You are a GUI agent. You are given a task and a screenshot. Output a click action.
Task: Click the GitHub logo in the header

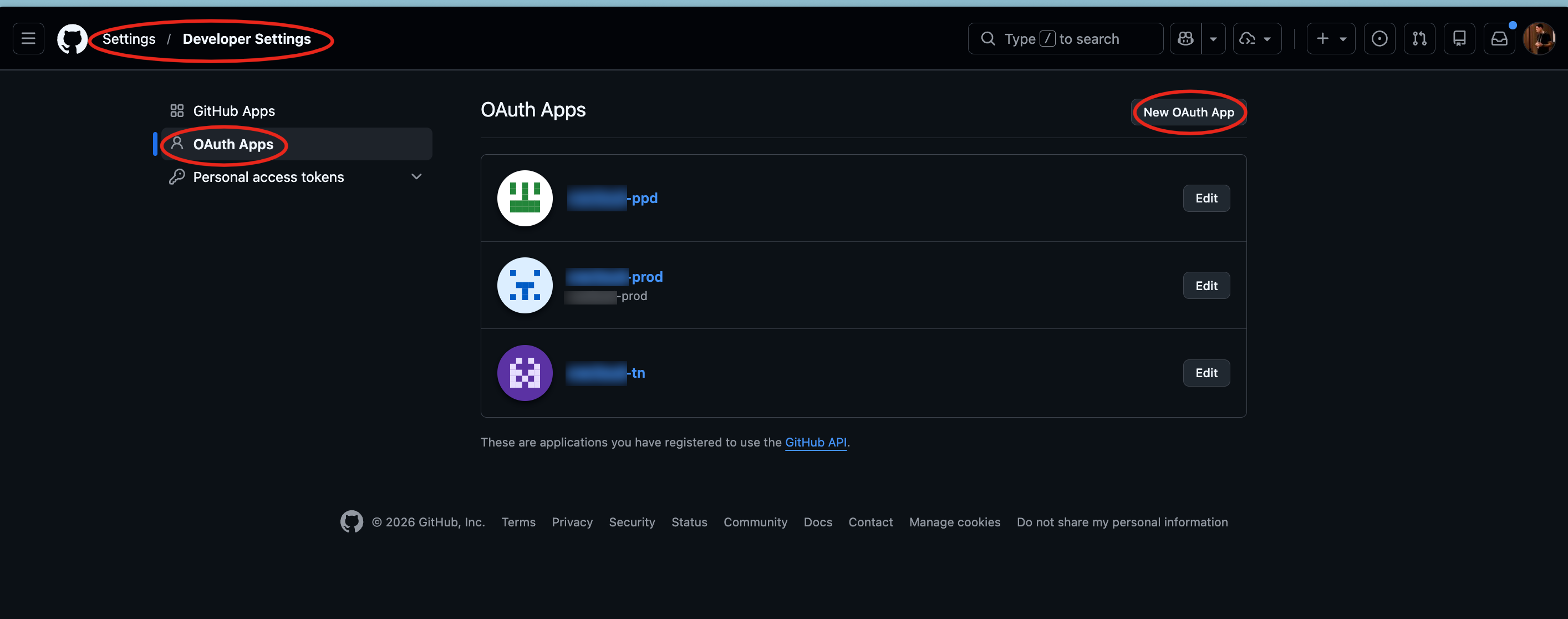[73, 39]
